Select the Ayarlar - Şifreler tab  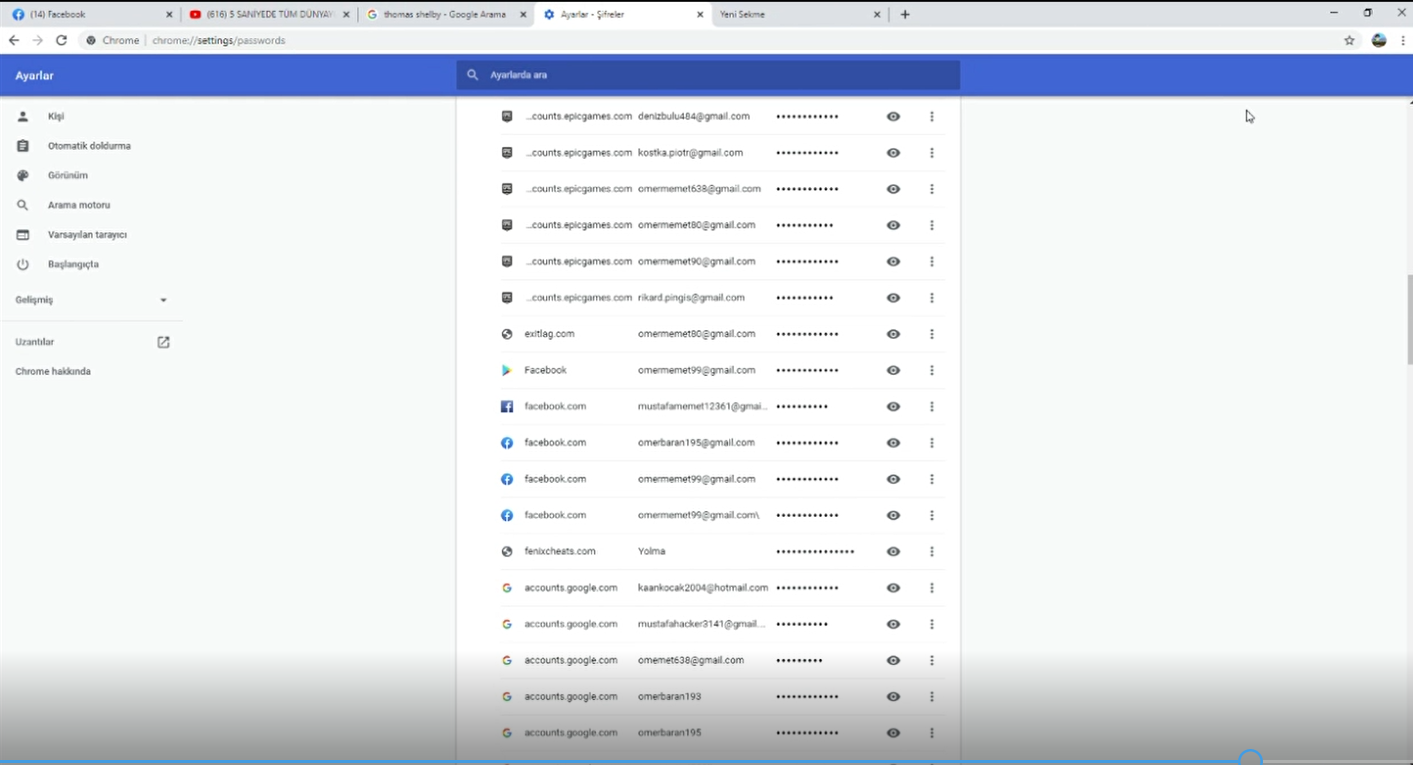(623, 15)
